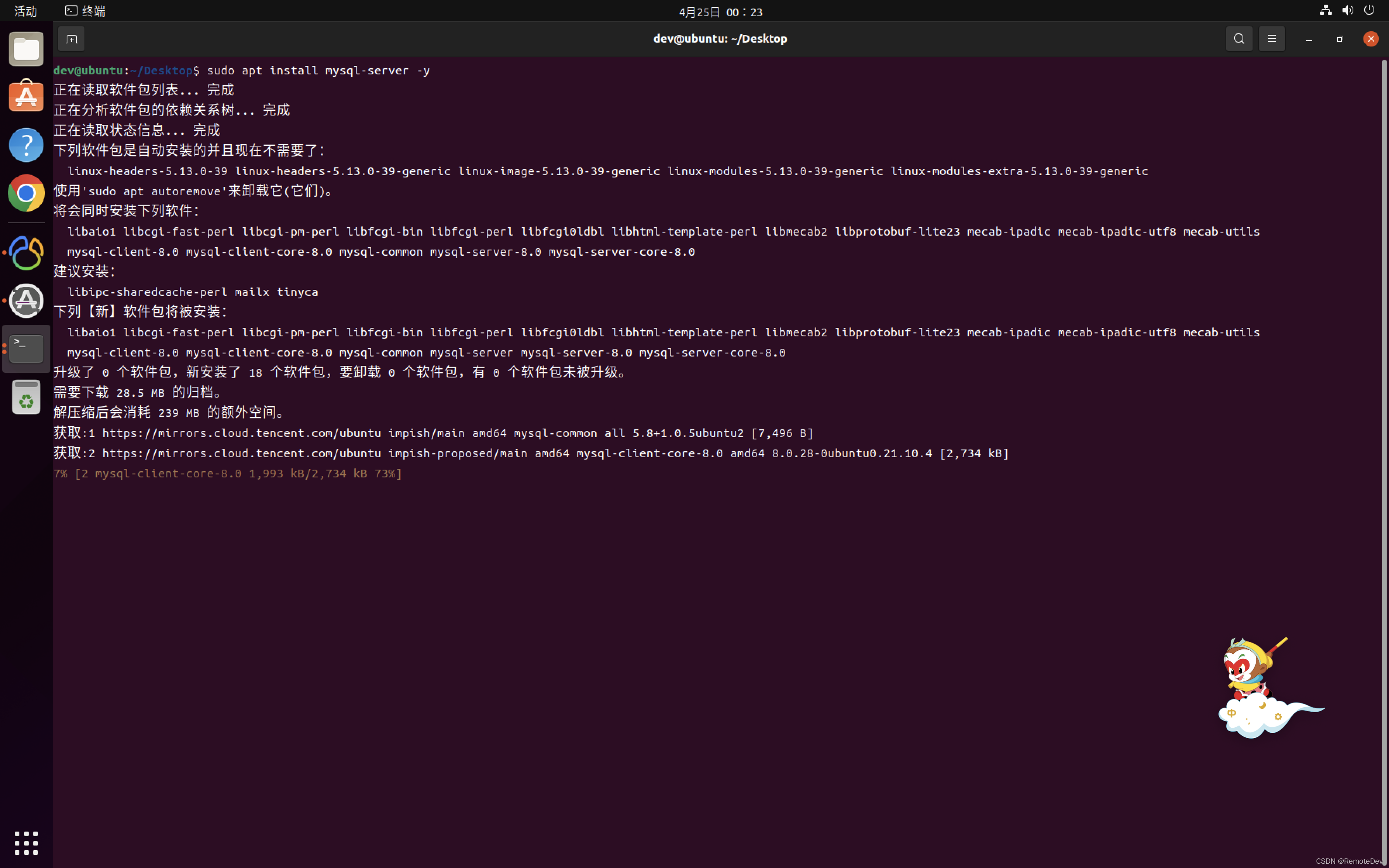Open Software Updater in dock
1389x868 pixels.
(26, 301)
